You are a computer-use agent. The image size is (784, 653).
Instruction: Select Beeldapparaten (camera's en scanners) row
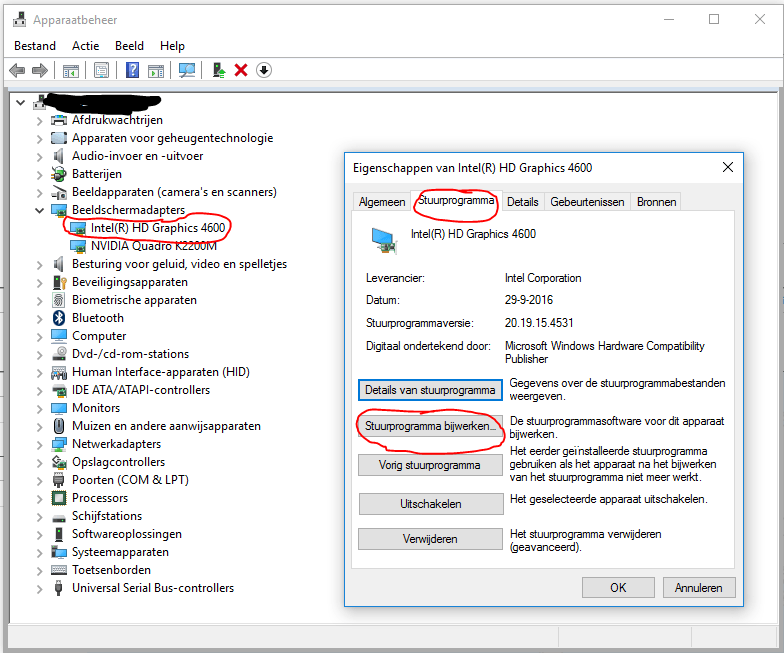pos(174,192)
